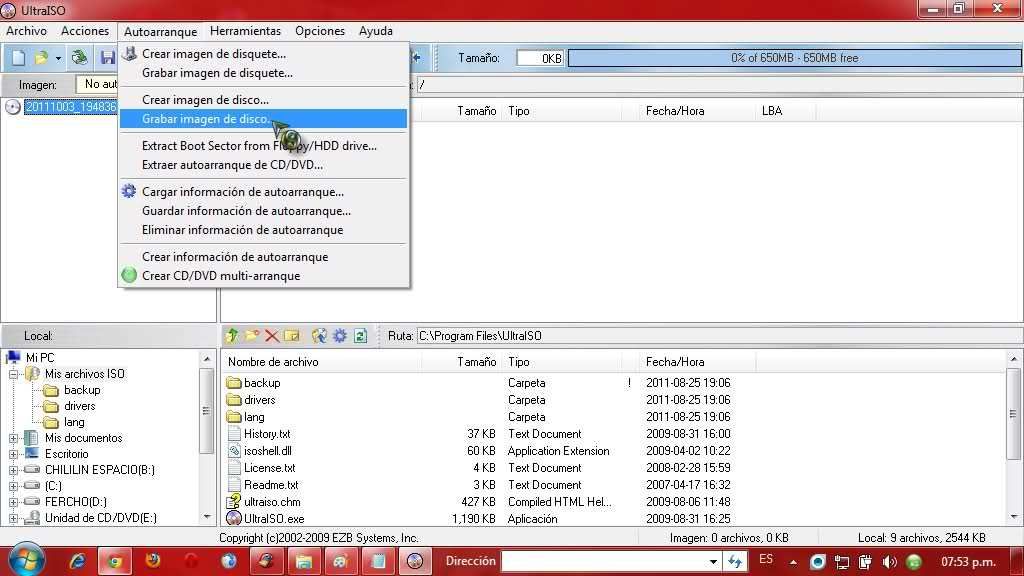Open the Ayuda menu
This screenshot has width=1024, height=576.
coord(376,31)
